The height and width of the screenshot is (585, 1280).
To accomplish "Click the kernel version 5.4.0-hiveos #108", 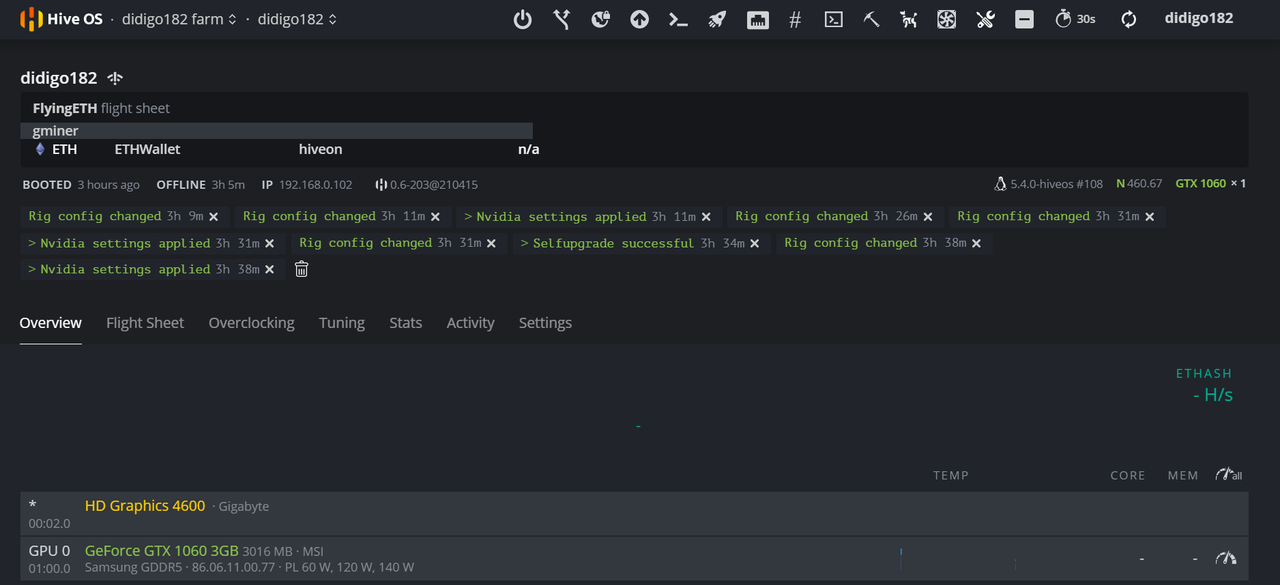I will coord(1056,184).
